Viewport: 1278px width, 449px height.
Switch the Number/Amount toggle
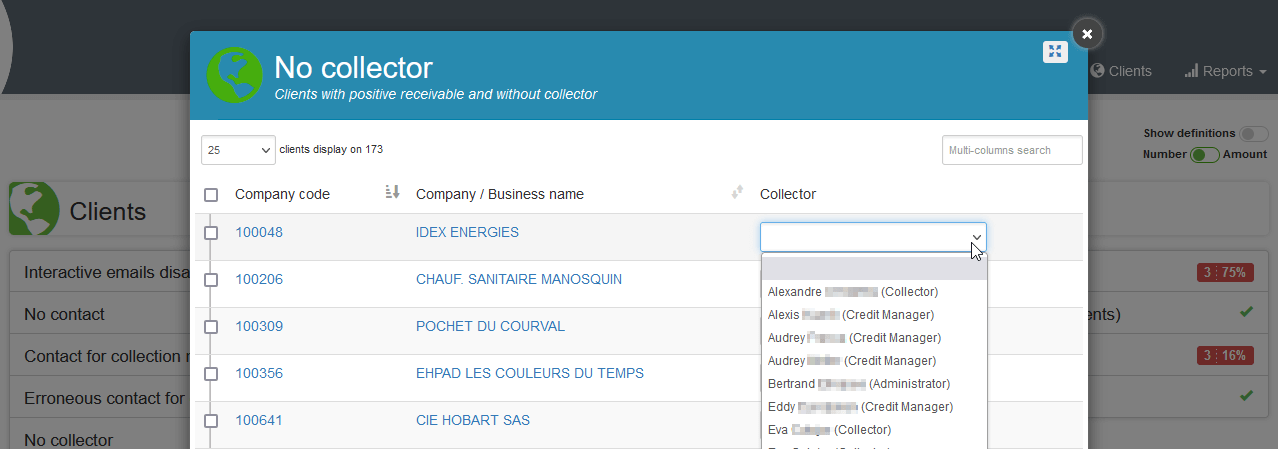coord(1204,154)
